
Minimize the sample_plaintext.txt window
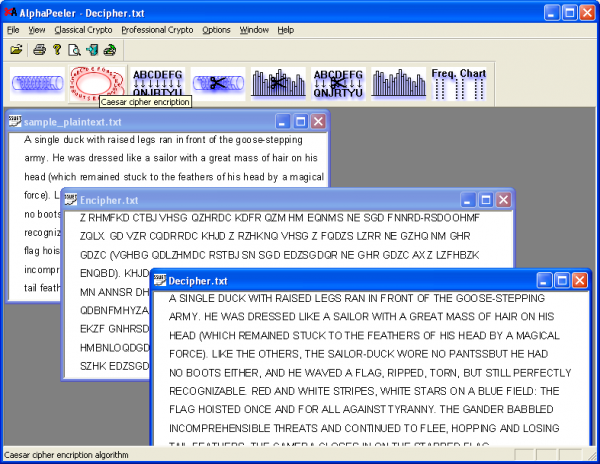pyautogui.click(x=282, y=122)
